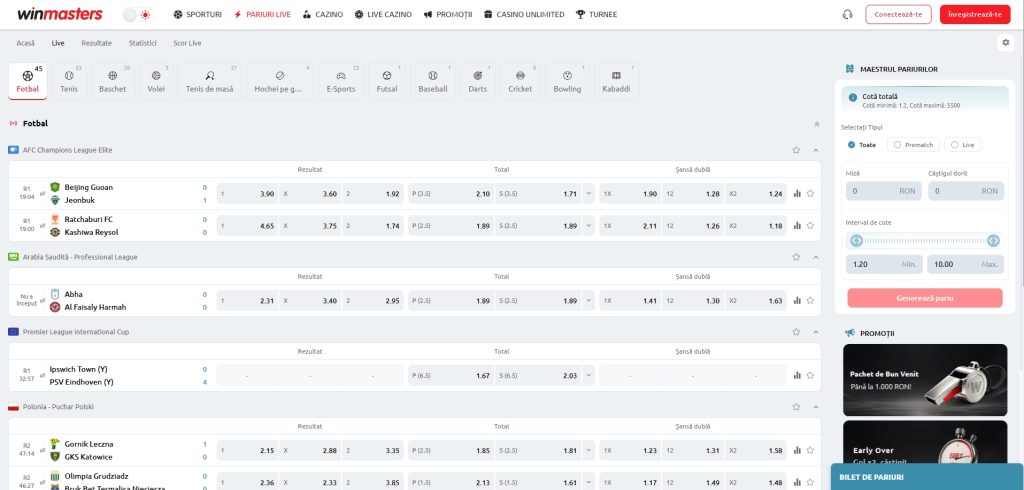Collapse the Premier League International Cup group
This screenshot has width=1024, height=490.
816,332
